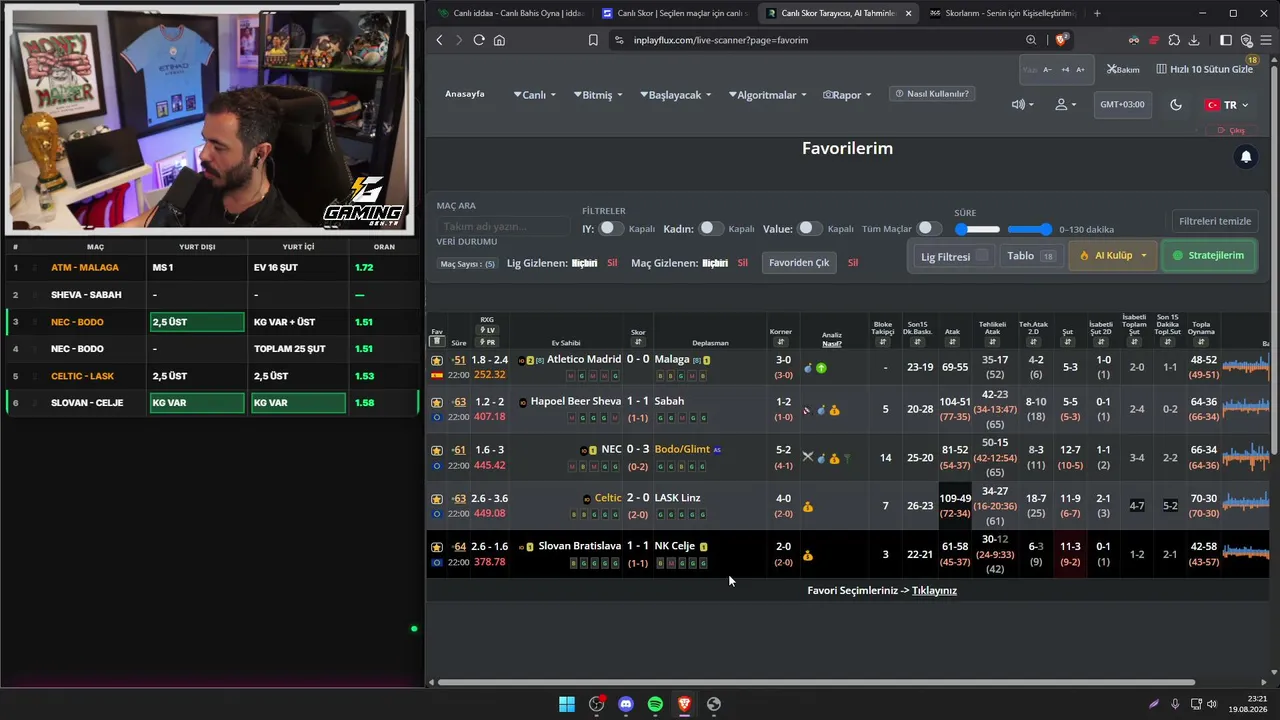Open Brave browser taskbar icon
1280x720 pixels.
point(684,704)
